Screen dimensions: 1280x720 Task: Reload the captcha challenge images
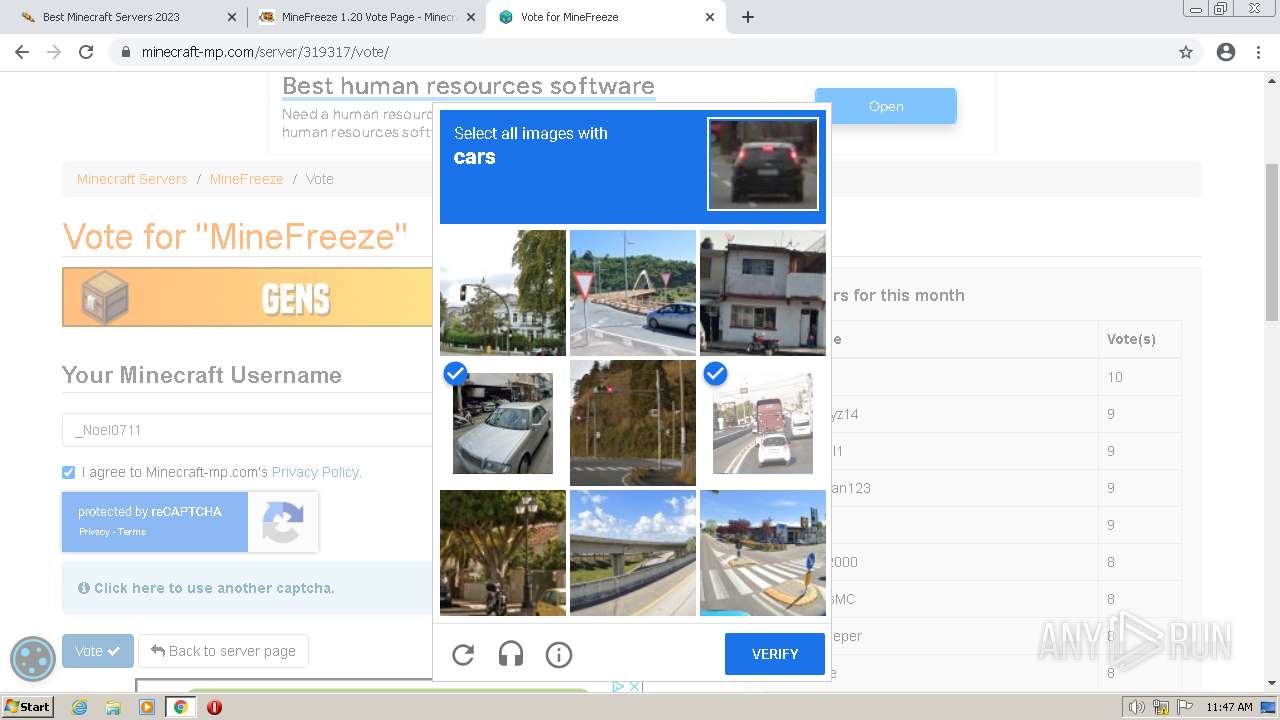point(463,654)
